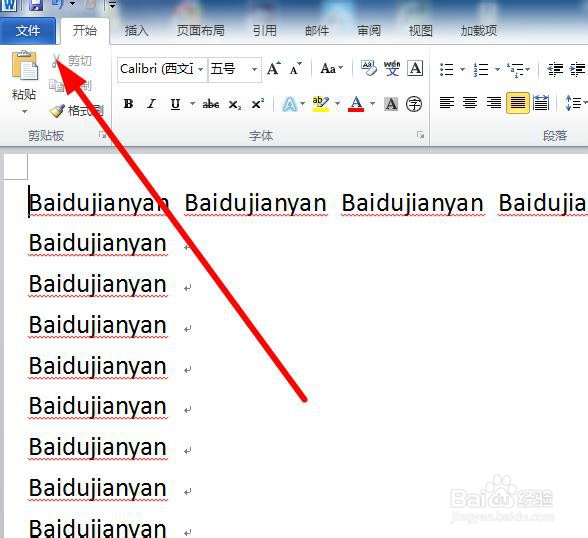588x538 pixels.
Task: Toggle bold formatting B
Action: click(x=128, y=103)
